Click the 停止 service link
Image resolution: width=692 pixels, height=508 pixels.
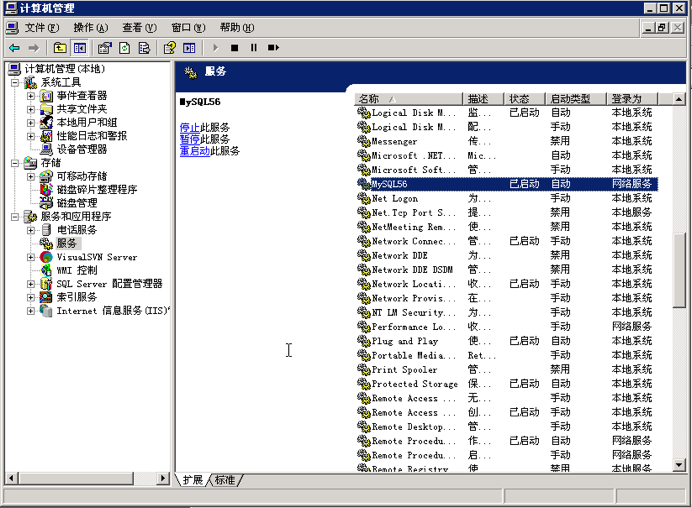click(x=189, y=128)
